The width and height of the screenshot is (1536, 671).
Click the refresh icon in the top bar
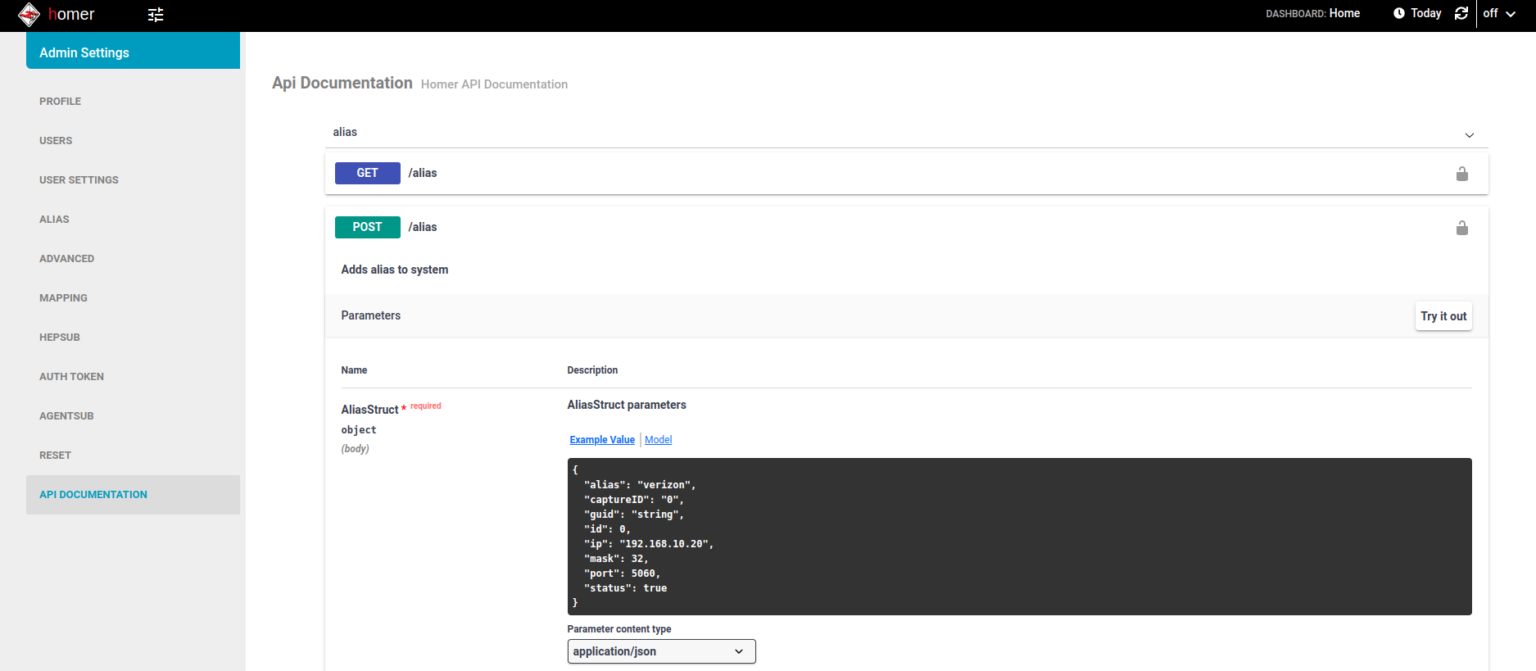point(1462,13)
